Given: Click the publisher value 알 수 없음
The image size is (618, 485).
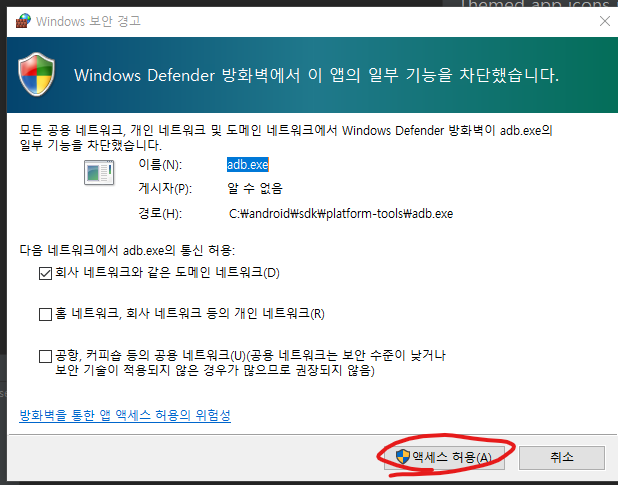Looking at the screenshot, I should point(255,189).
